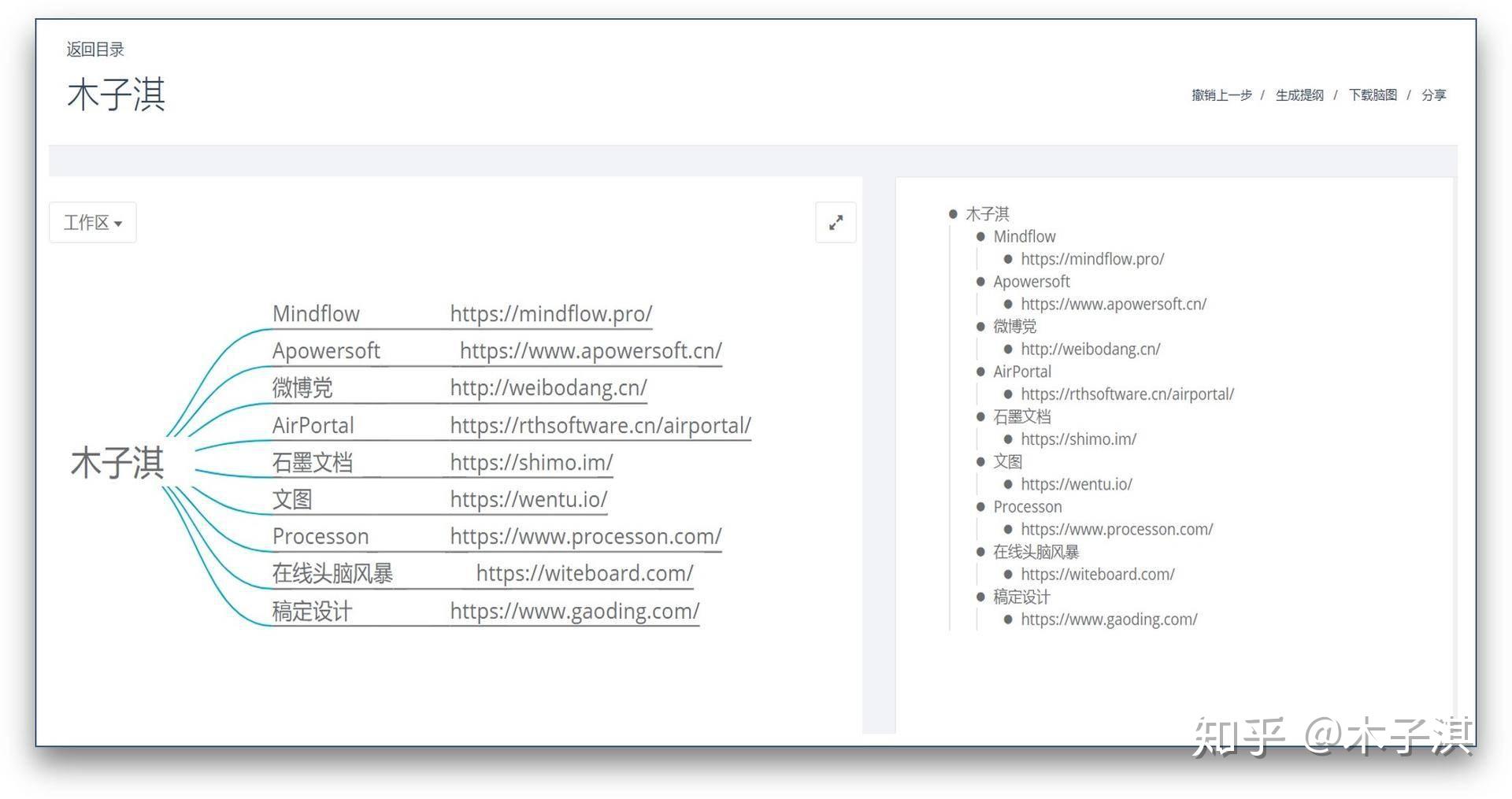The height and width of the screenshot is (799, 1512).
Task: Select 石墨文档 node in mind map
Action: point(312,463)
